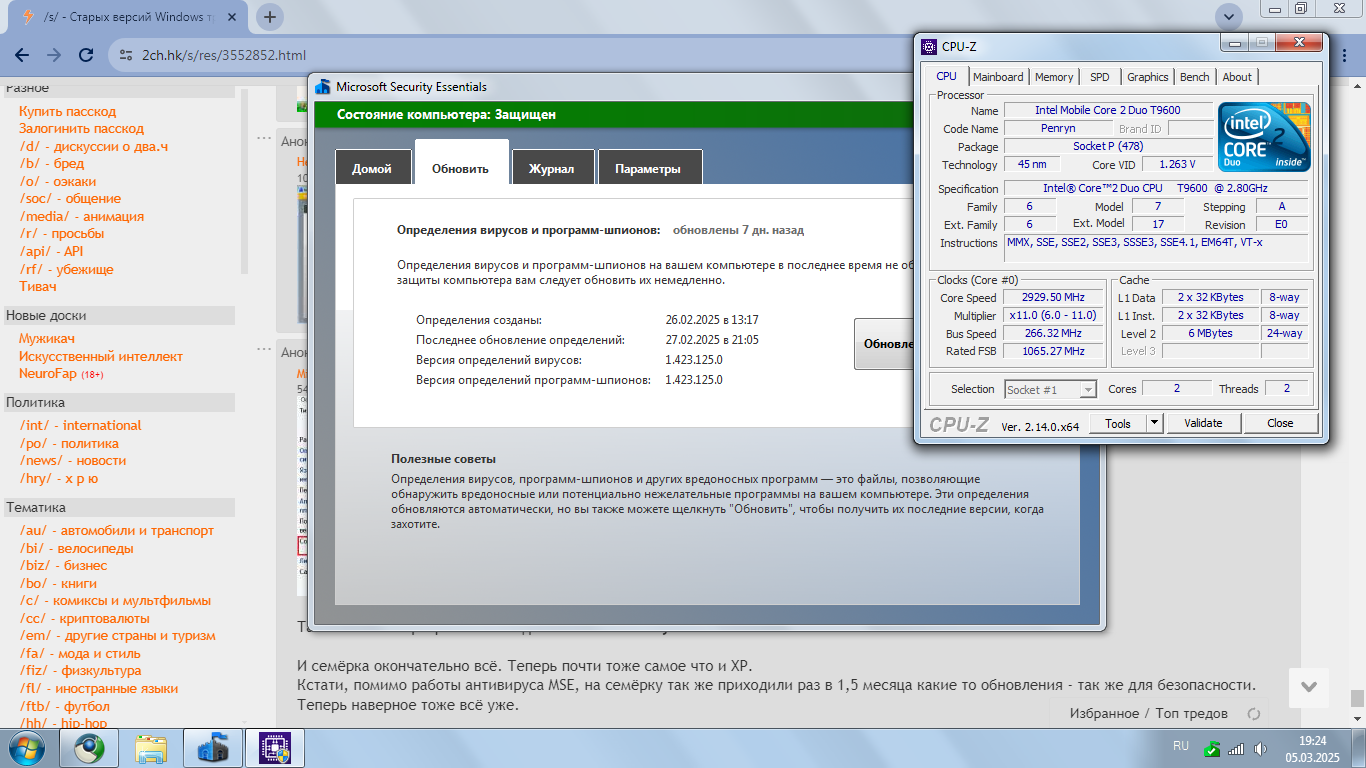The image size is (1366, 768).
Task: Open a new browser tab
Action: pos(270,17)
